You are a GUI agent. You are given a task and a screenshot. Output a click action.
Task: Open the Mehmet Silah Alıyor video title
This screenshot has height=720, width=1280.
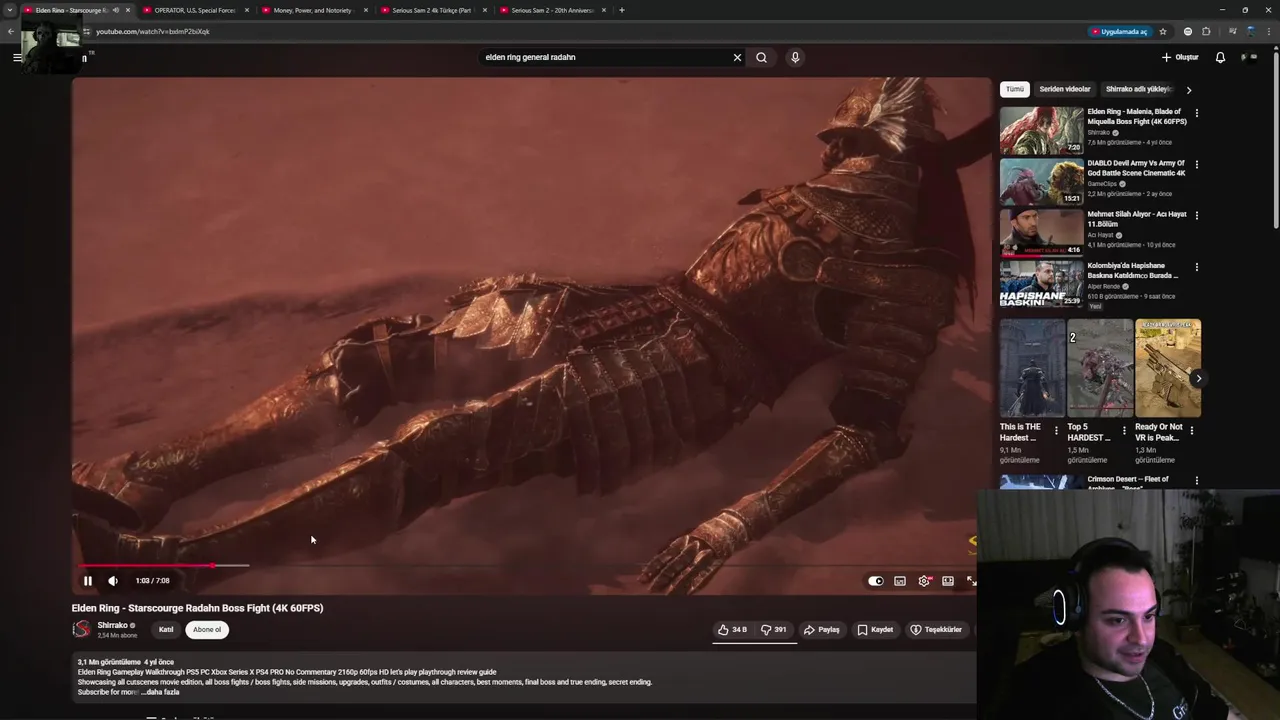[1136, 219]
